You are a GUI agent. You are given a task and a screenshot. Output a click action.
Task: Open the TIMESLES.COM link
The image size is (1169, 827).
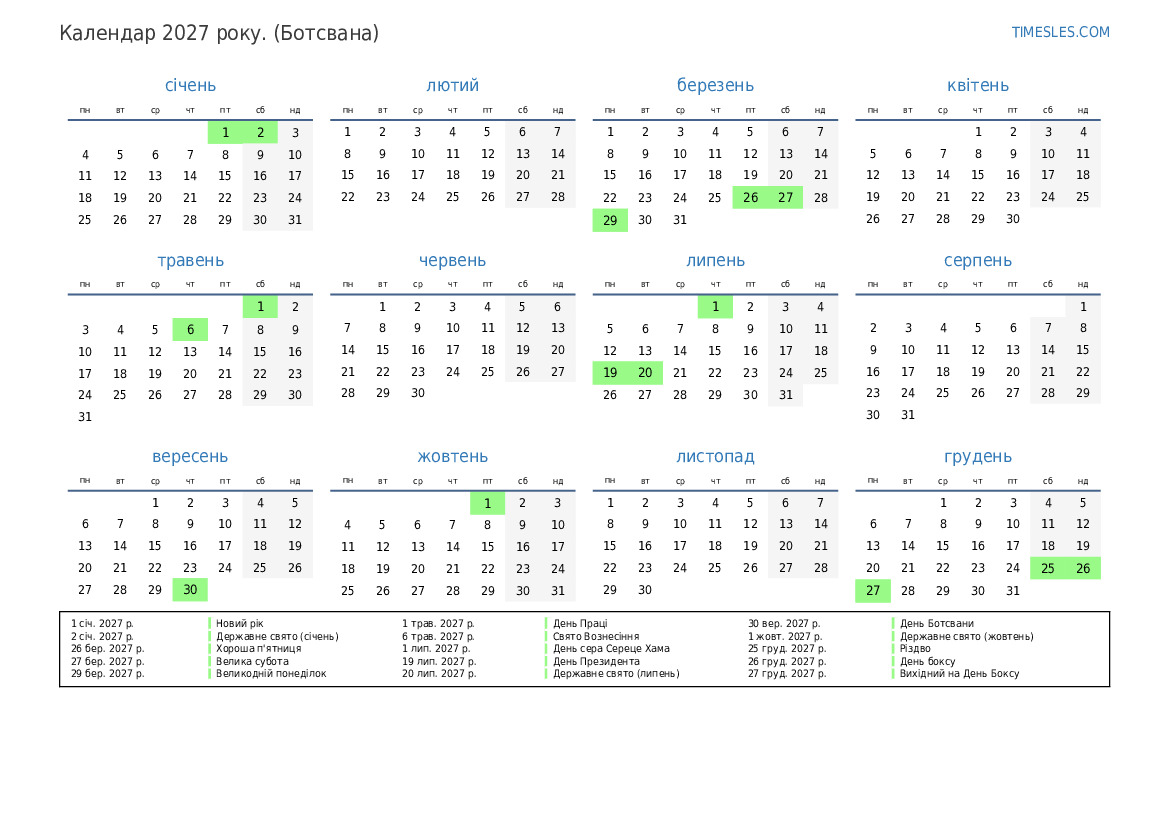pyautogui.click(x=1060, y=32)
